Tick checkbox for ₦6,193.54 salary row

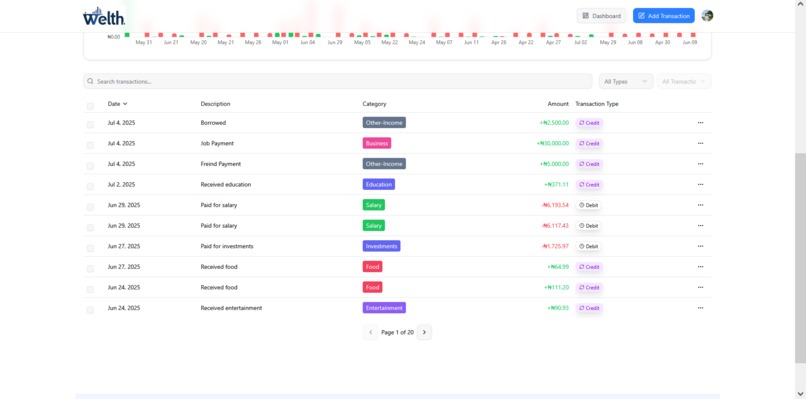90,207
